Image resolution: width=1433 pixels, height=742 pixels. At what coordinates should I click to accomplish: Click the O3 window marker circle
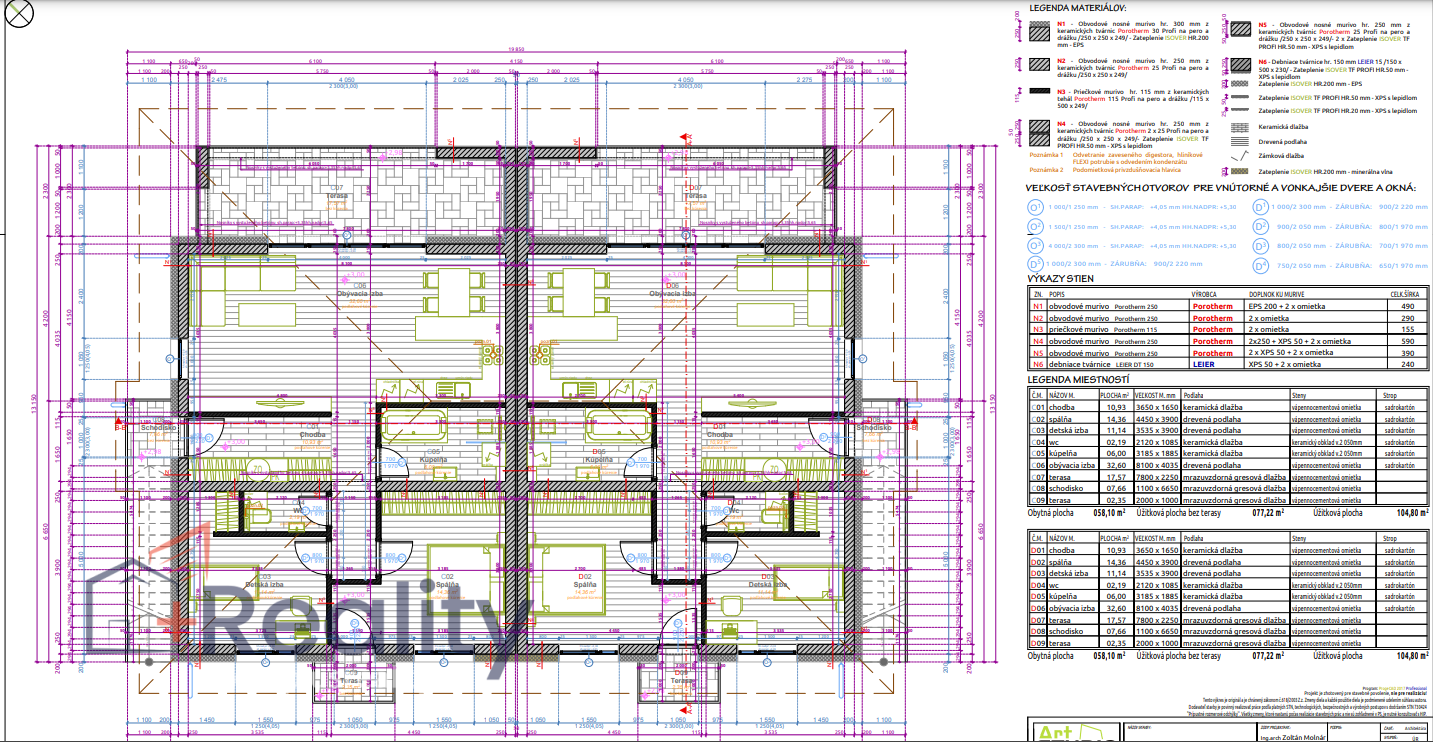tap(1035, 246)
